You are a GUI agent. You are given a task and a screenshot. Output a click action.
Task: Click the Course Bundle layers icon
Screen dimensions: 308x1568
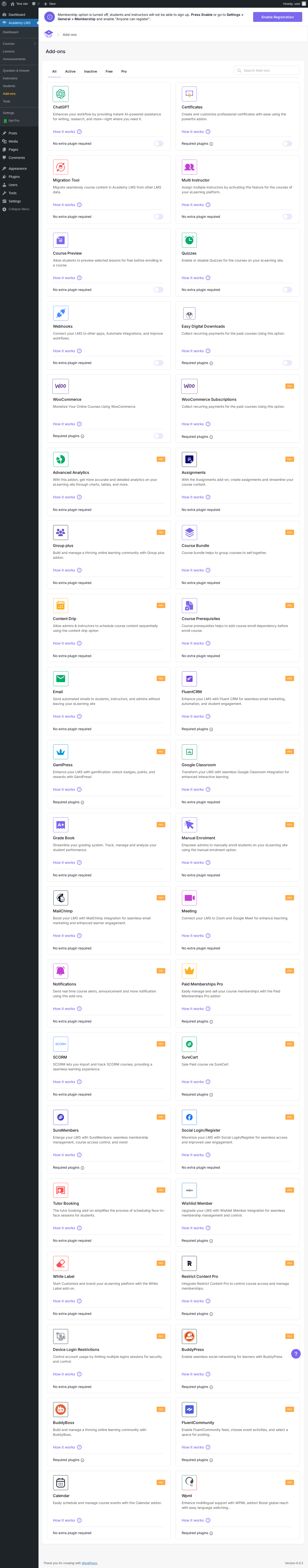[189, 533]
